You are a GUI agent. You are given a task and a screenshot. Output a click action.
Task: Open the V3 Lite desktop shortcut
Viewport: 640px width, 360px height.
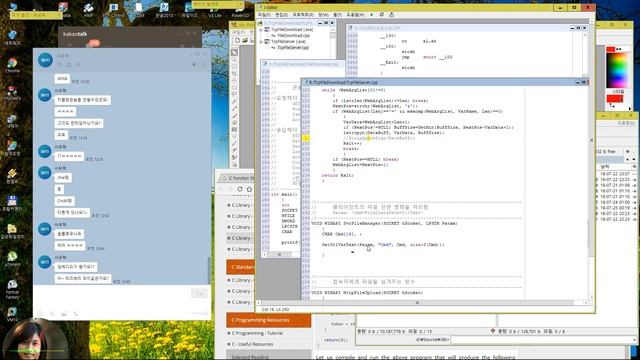pyautogui.click(x=214, y=10)
